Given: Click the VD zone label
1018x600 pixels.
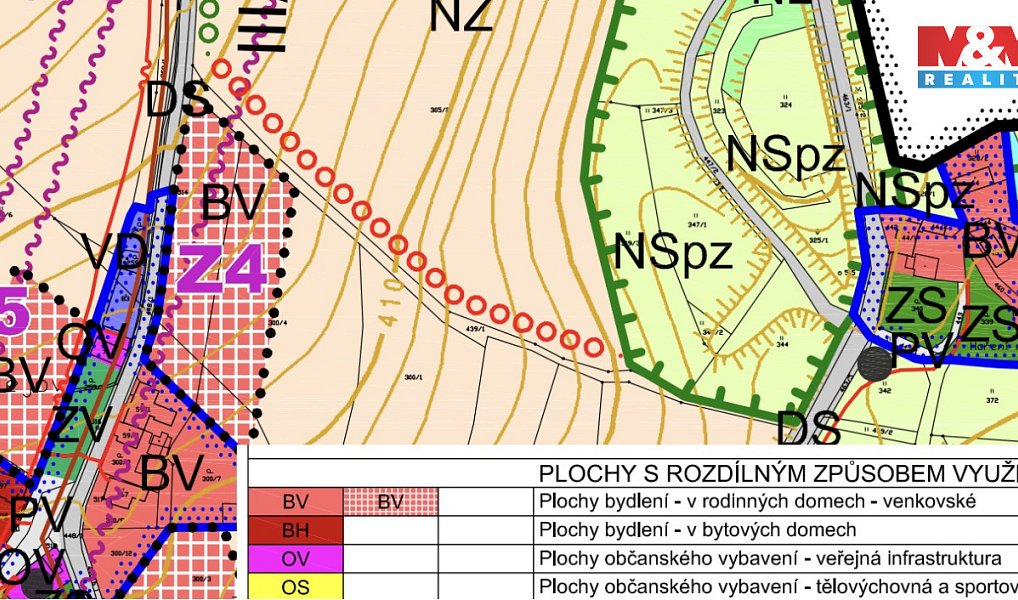Looking at the screenshot, I should tap(114, 252).
